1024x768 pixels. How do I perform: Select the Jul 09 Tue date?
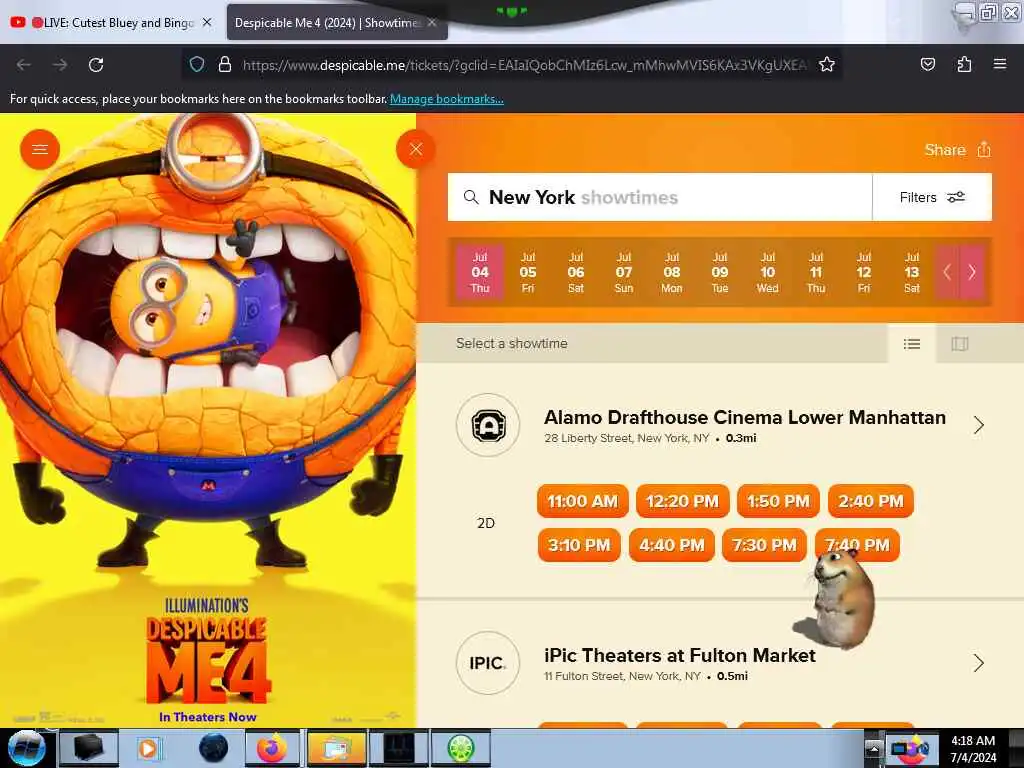point(720,272)
